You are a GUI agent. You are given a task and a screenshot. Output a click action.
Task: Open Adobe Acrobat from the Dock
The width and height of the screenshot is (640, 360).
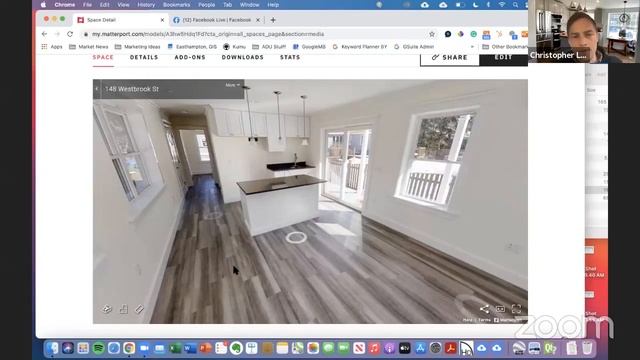(451, 348)
